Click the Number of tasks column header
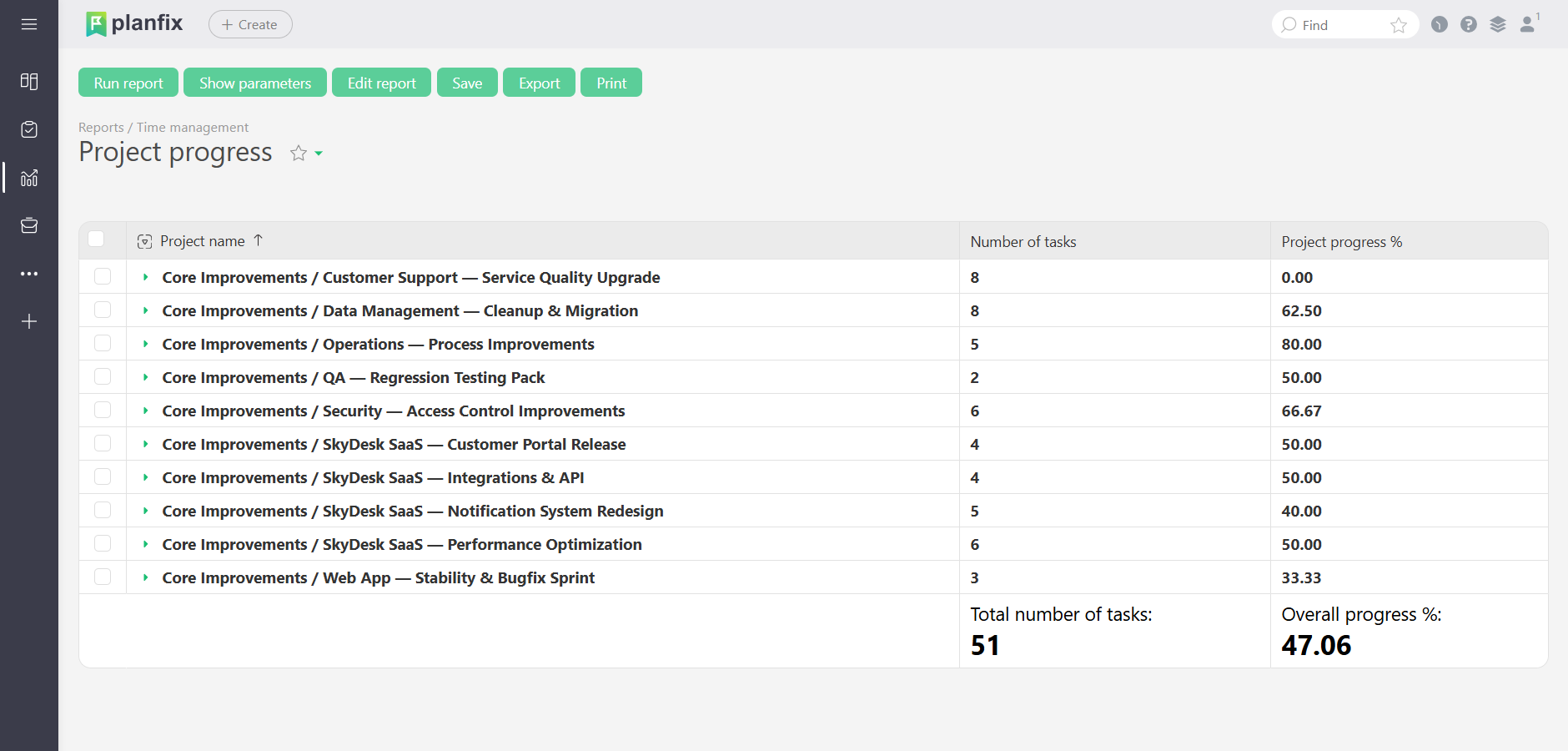Image resolution: width=1568 pixels, height=751 pixels. tap(1023, 242)
